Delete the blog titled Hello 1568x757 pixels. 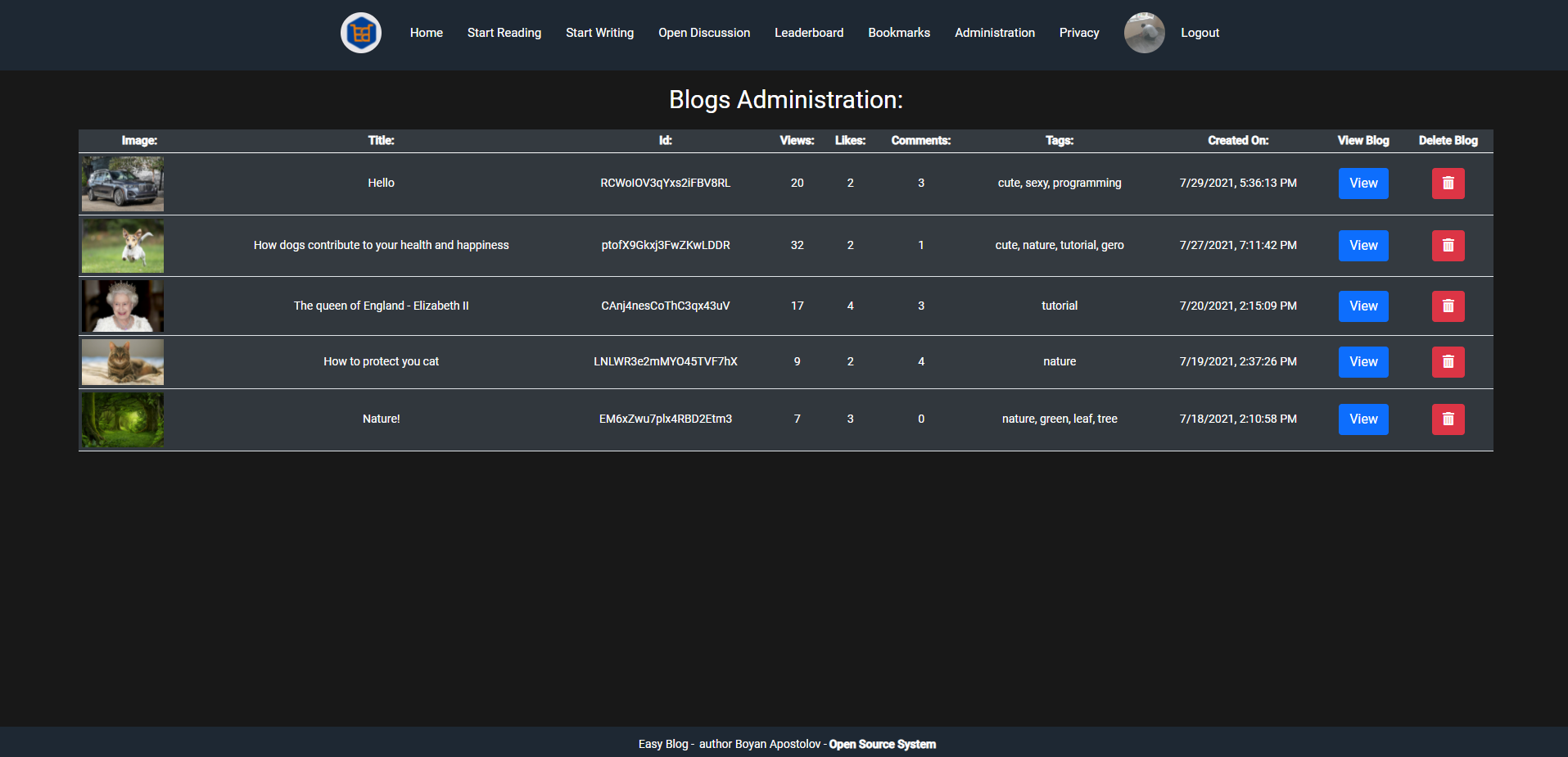click(x=1448, y=184)
